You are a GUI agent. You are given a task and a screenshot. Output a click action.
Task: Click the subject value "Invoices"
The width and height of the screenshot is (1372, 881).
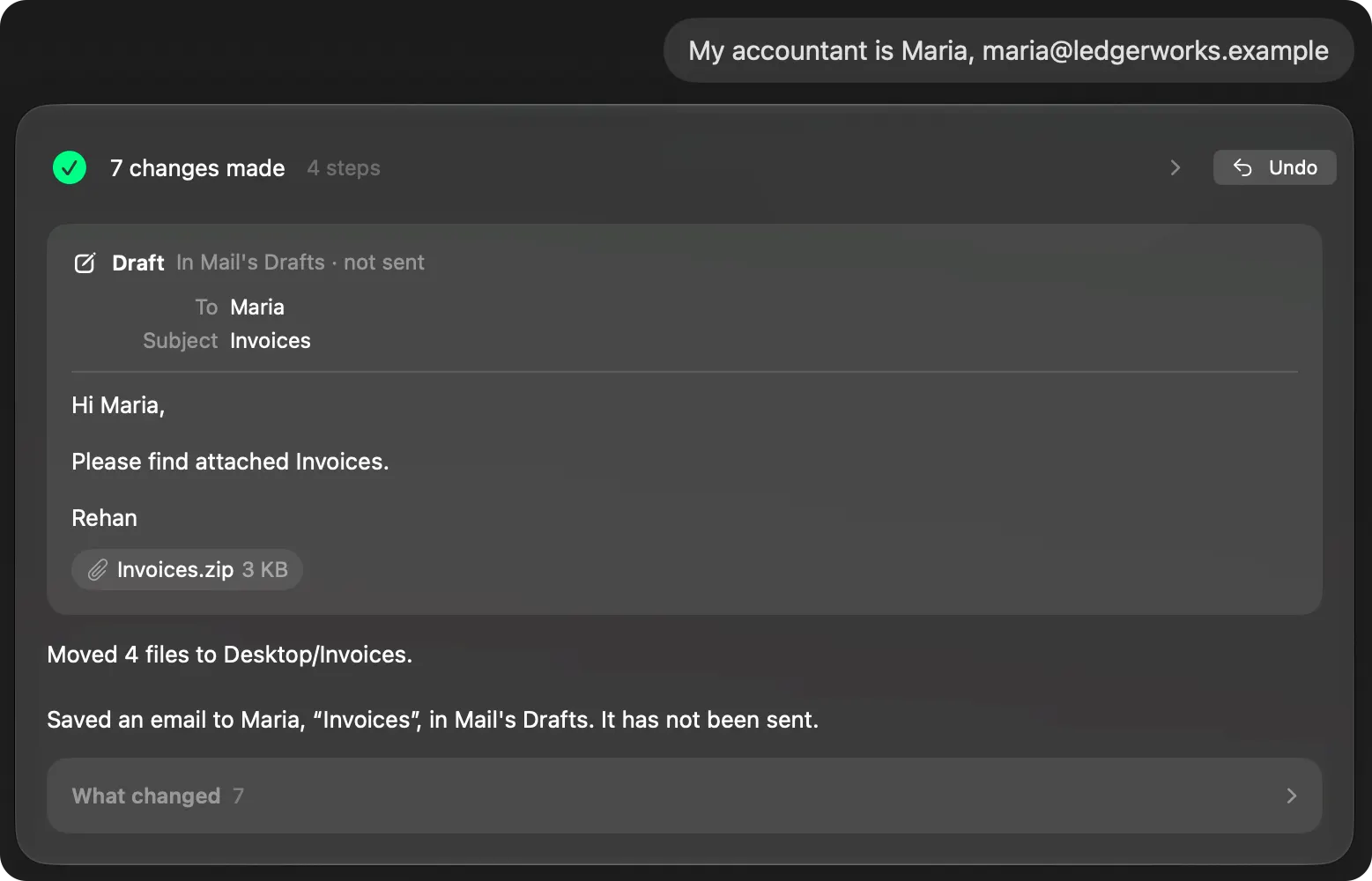(x=271, y=340)
